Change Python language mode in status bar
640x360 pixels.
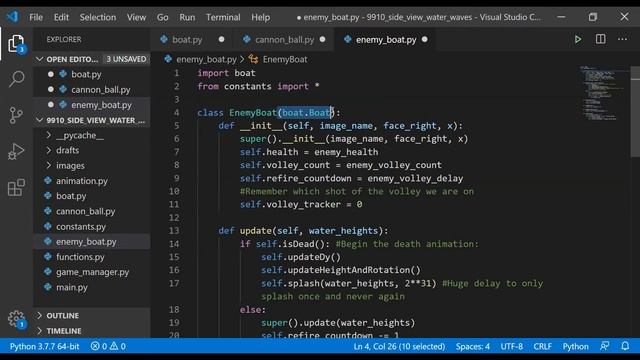click(x=576, y=346)
